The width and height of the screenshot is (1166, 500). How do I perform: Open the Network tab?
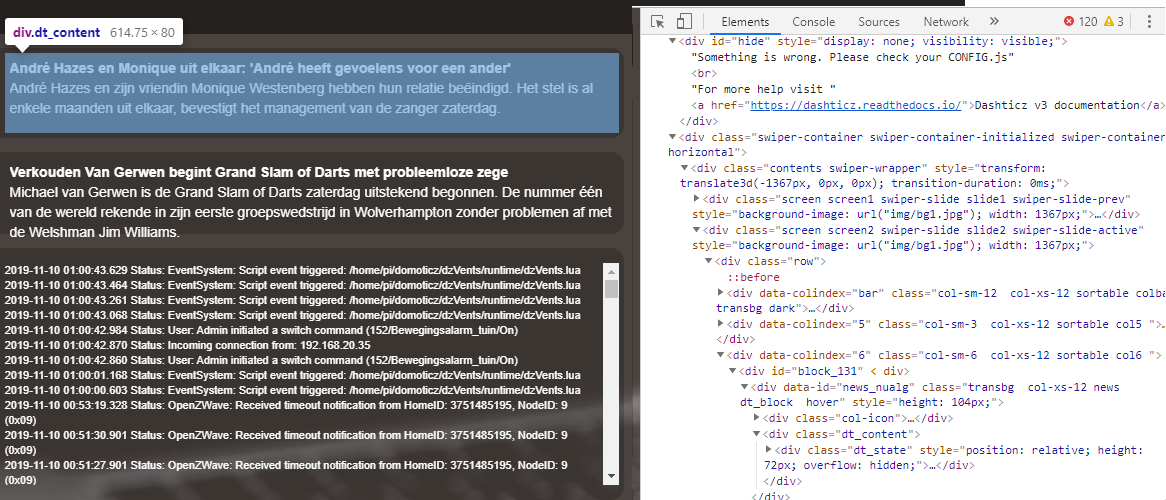click(946, 22)
